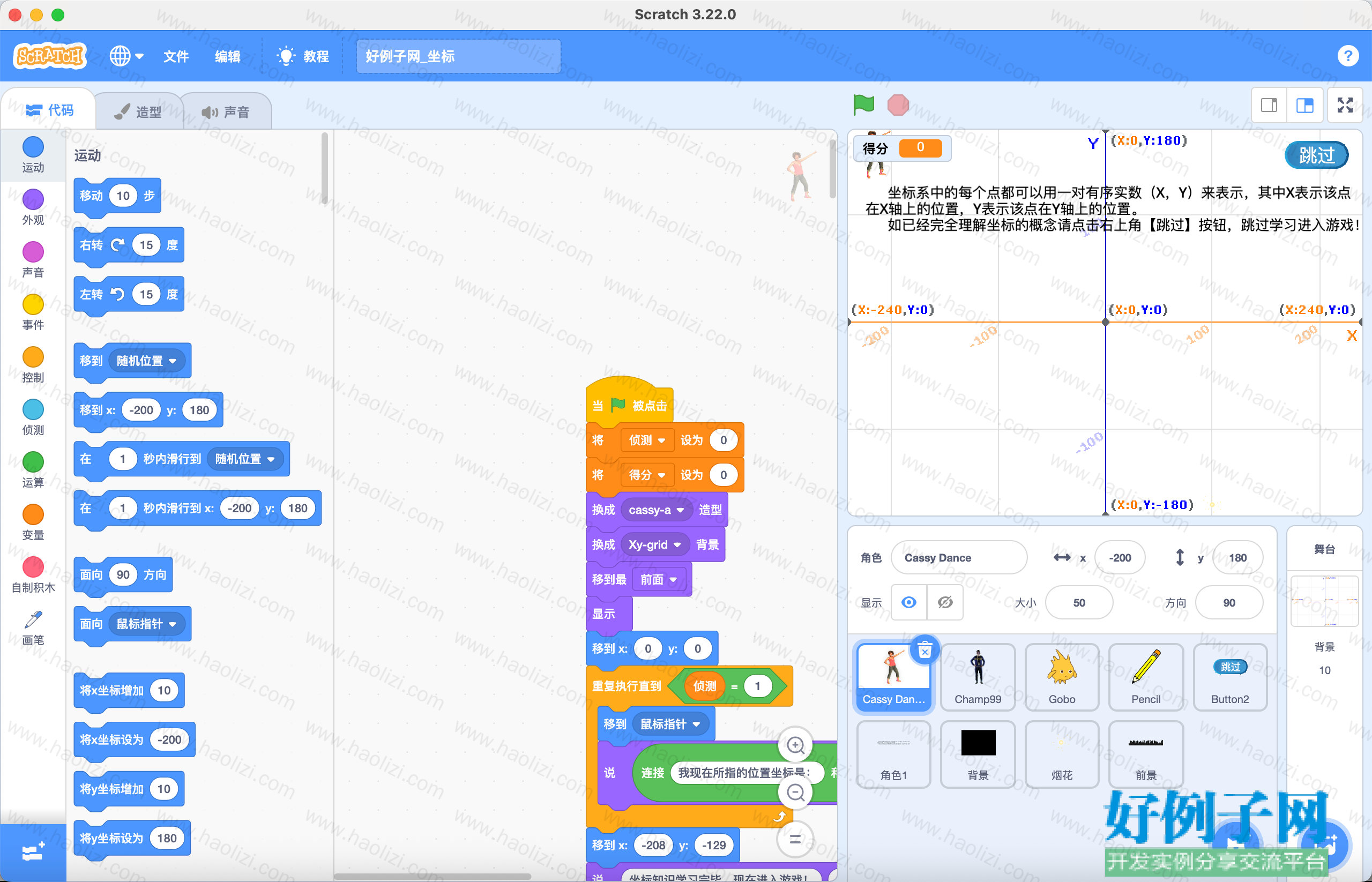Select the 变量 block category

pos(33,523)
